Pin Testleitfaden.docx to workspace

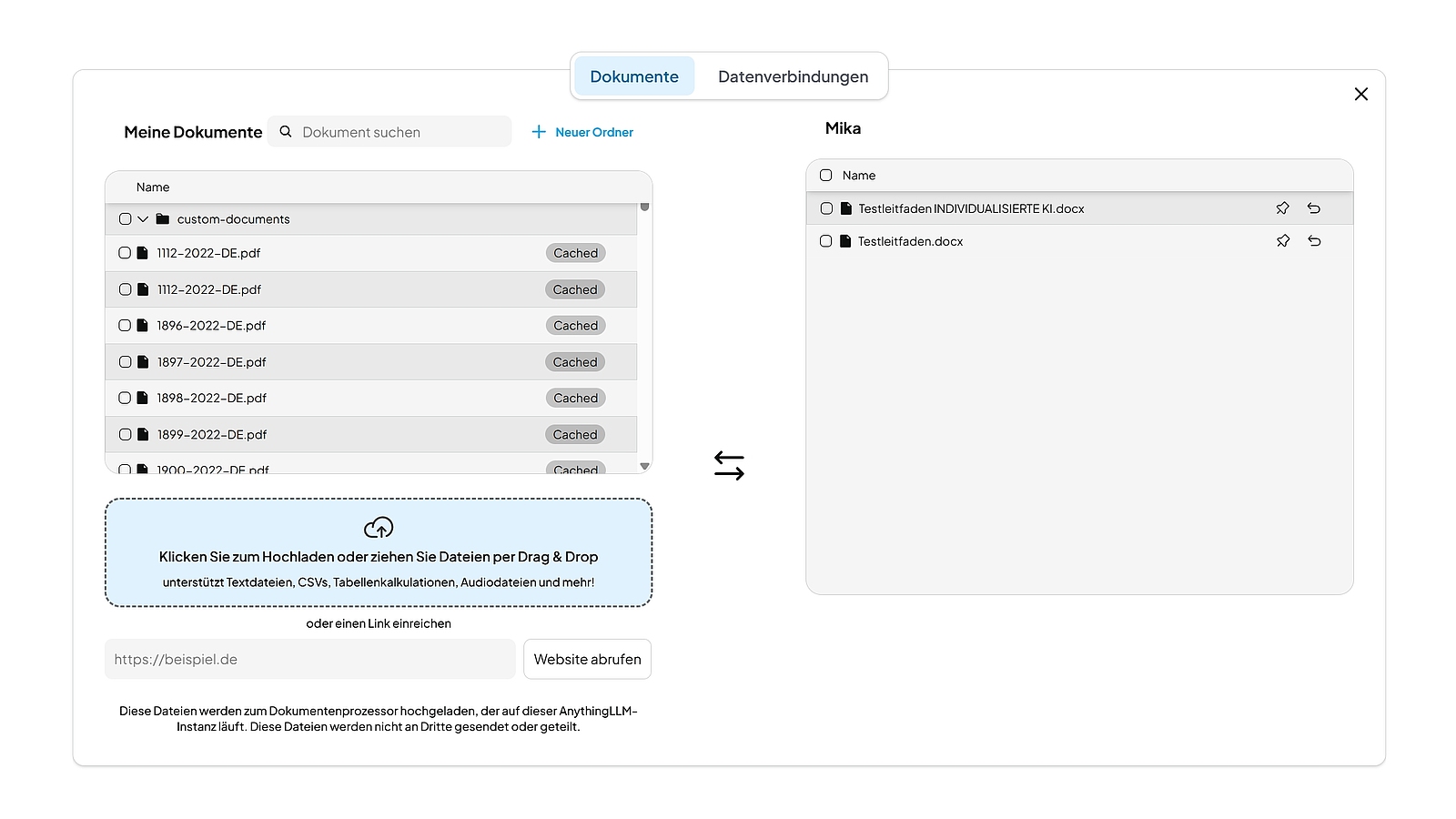1282,241
